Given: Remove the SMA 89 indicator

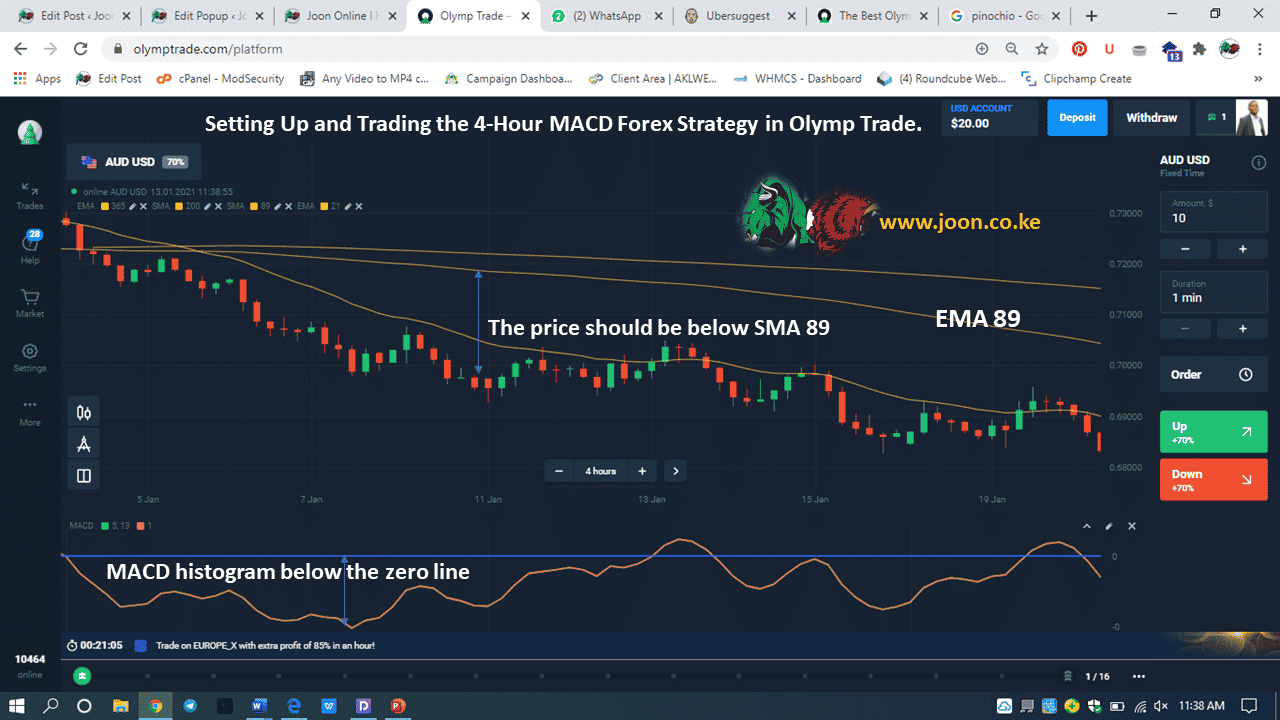Looking at the screenshot, I should pos(290,206).
